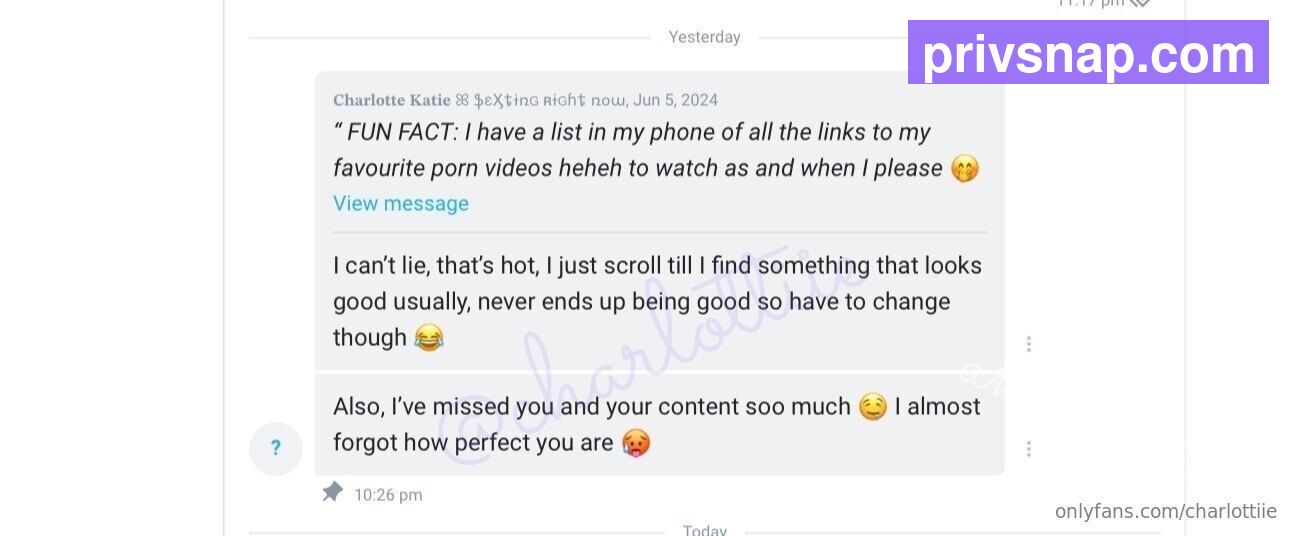This screenshot has width=1290, height=536.
Task: Open options menu beside the 'I can't lie' message
Action: (1028, 344)
